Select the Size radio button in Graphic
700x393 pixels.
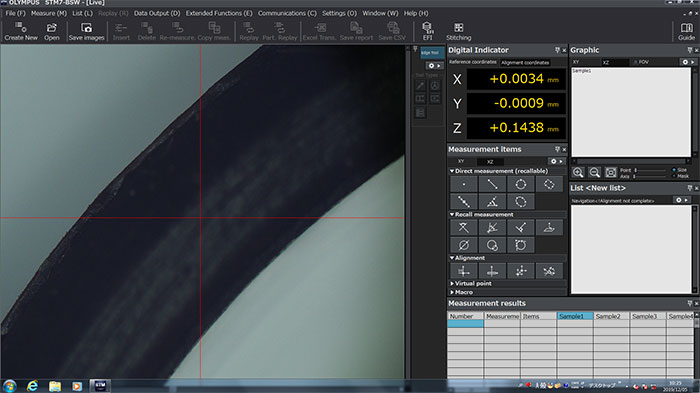pos(674,170)
